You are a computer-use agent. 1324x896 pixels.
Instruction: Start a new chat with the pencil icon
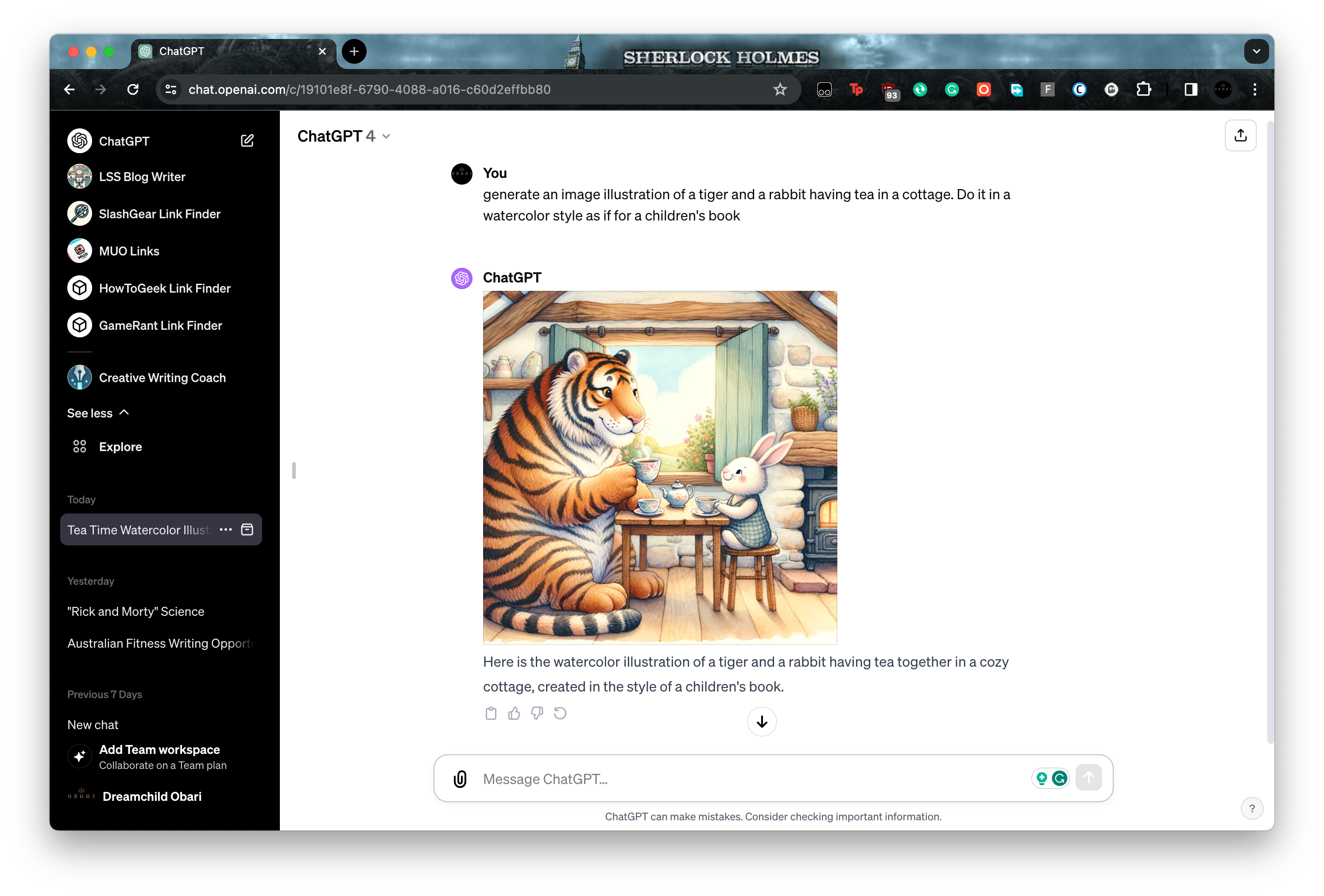(x=247, y=140)
